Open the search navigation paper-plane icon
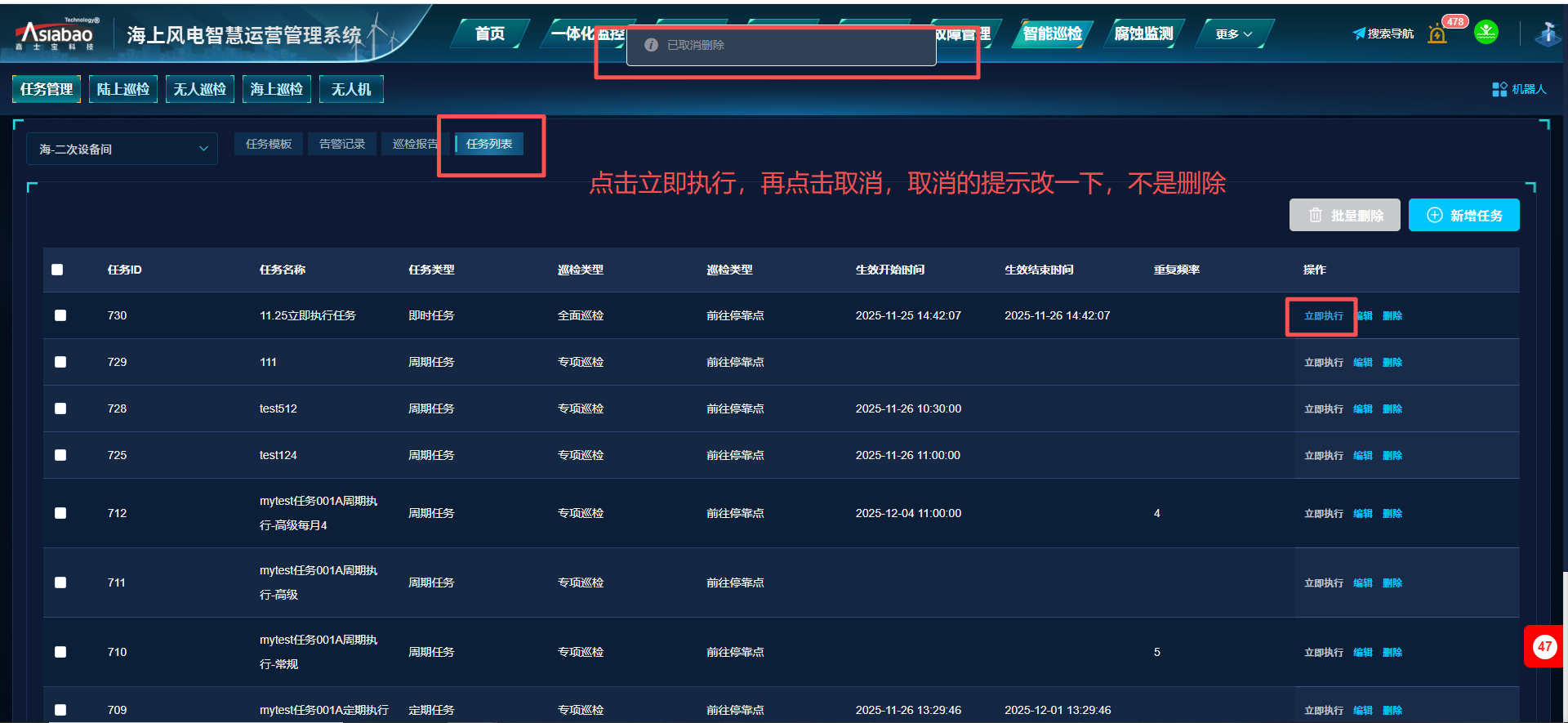Image resolution: width=1568 pixels, height=723 pixels. click(x=1359, y=33)
